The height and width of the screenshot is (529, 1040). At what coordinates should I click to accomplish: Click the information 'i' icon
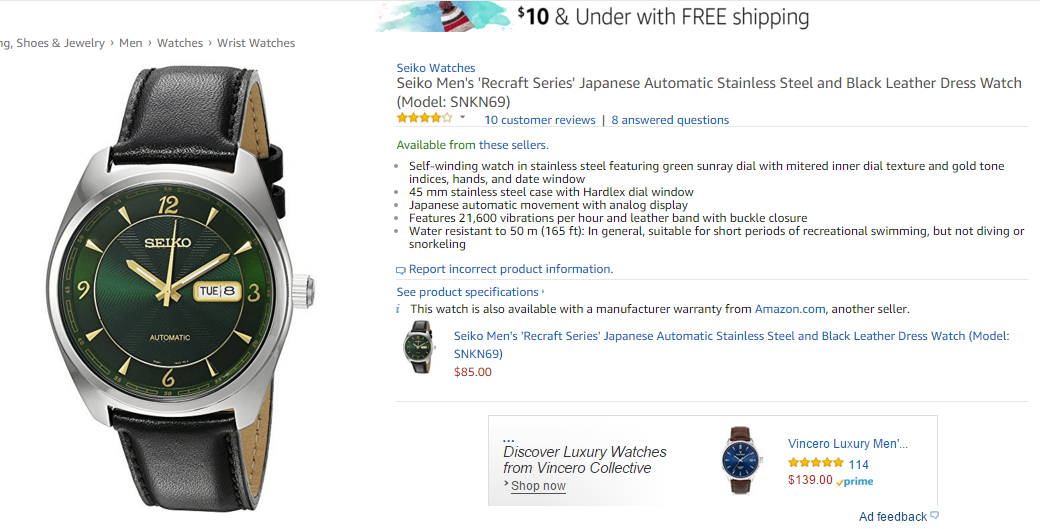(398, 309)
